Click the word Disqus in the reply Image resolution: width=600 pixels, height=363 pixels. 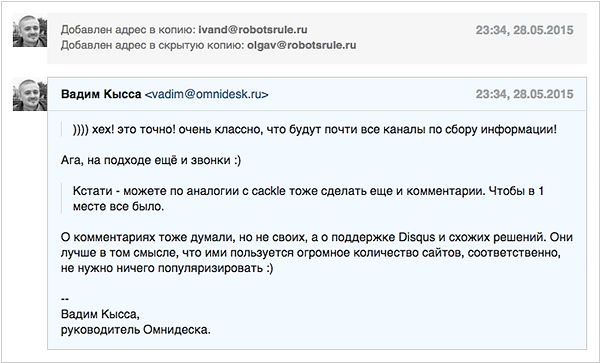(417, 237)
